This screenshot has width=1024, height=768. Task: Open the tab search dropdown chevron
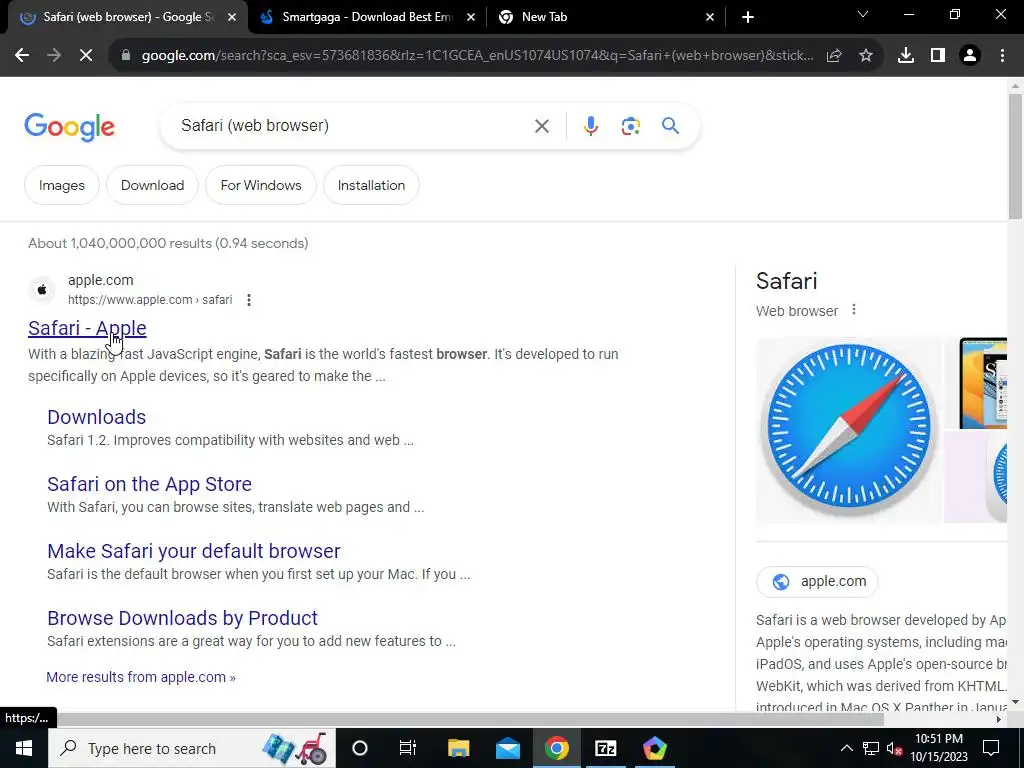[863, 14]
